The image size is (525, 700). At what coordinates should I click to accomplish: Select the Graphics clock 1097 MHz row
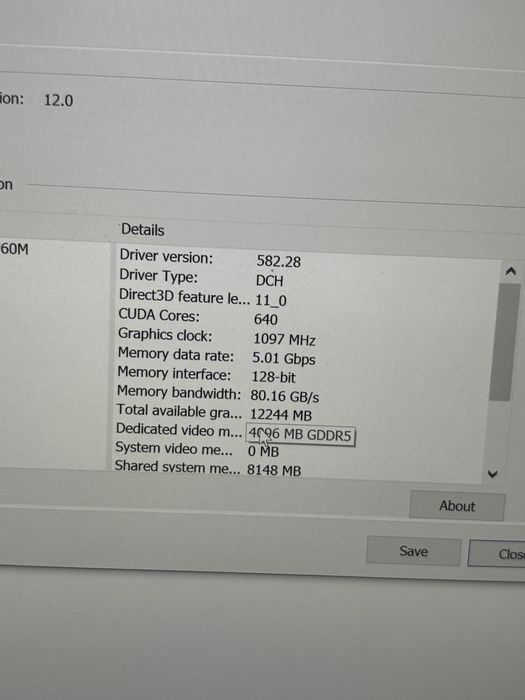click(x=217, y=337)
